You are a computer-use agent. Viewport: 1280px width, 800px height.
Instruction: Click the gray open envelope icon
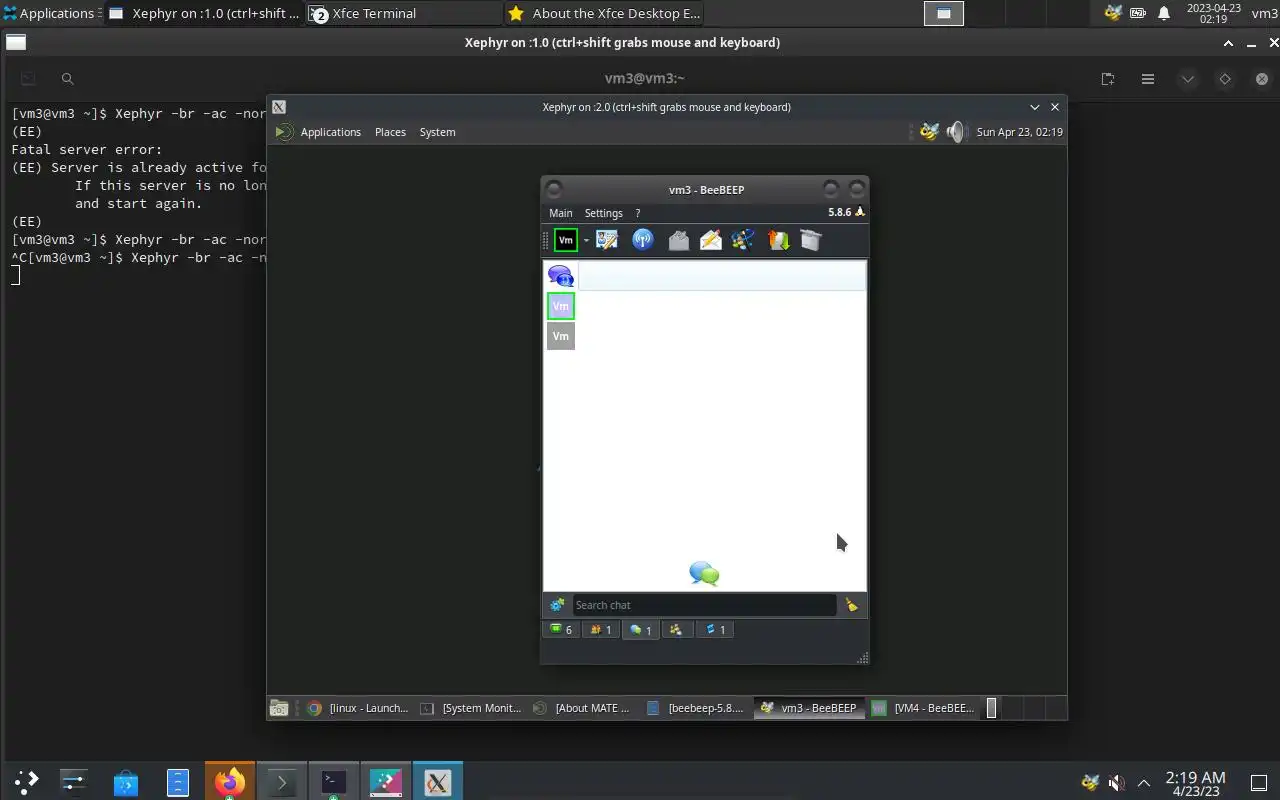(678, 240)
